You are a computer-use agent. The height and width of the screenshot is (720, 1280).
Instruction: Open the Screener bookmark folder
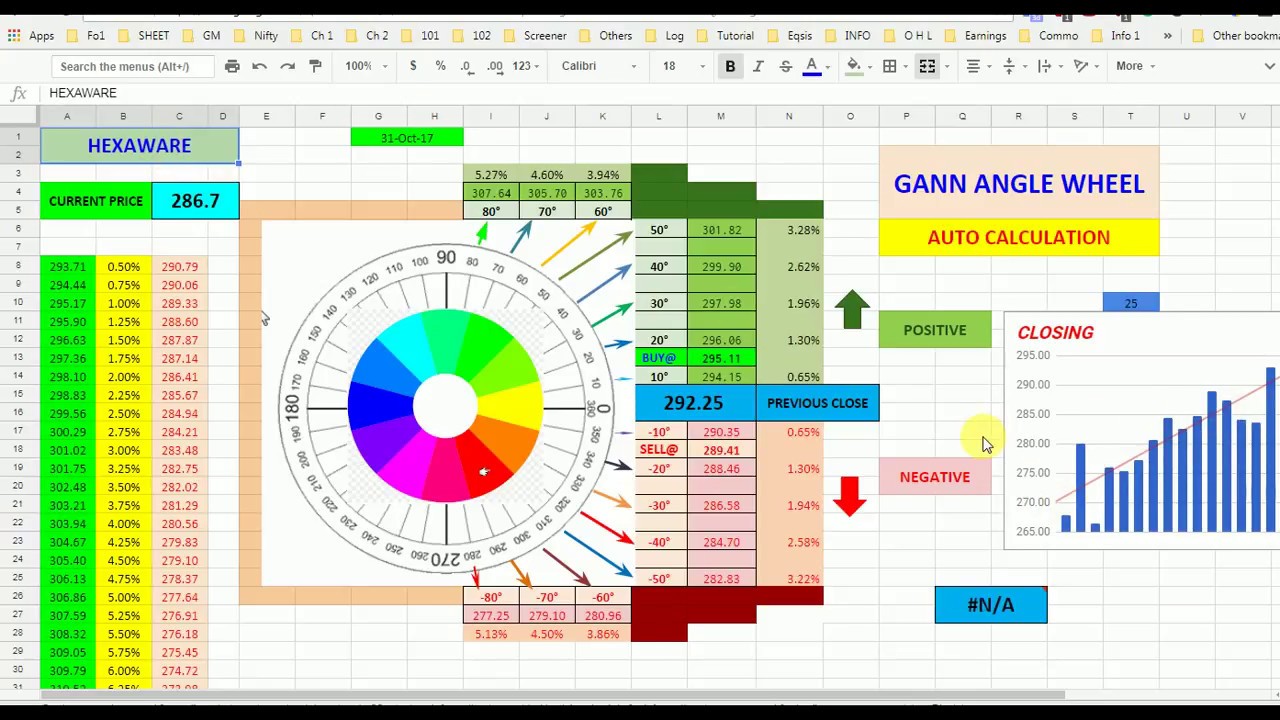535,36
